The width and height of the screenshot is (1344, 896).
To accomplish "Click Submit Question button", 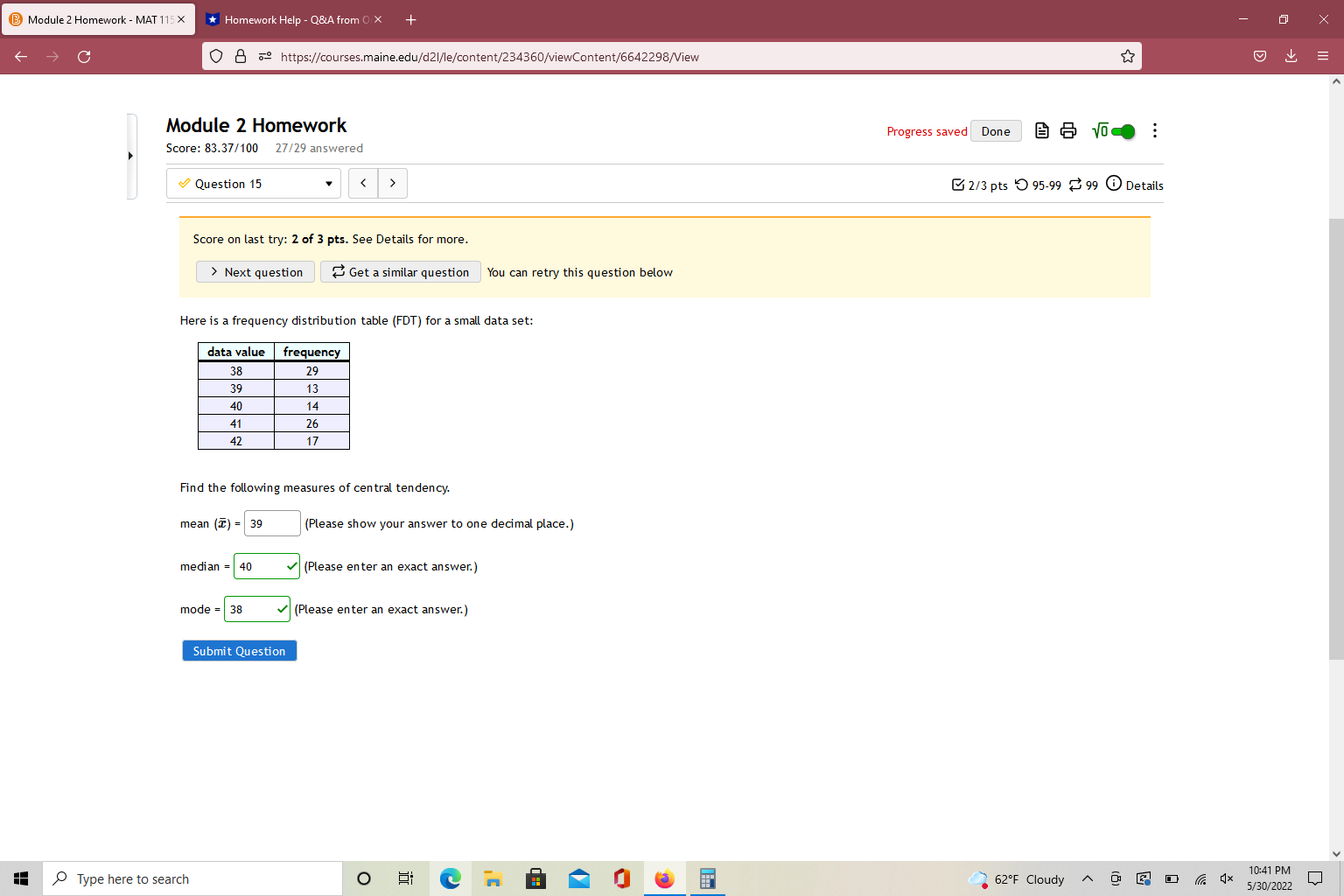I will tap(240, 651).
